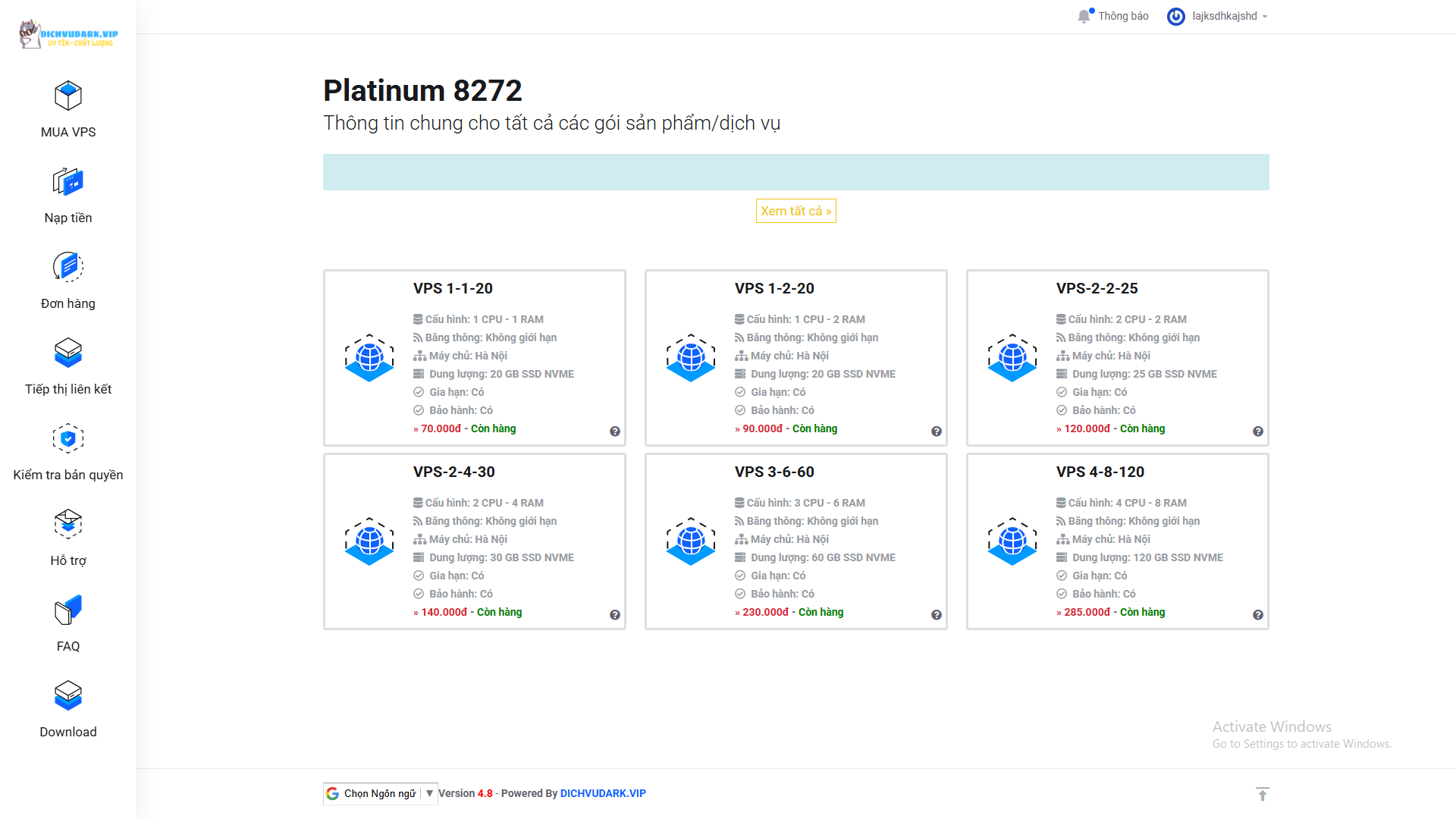Click the Download sidebar icon
The height and width of the screenshot is (819, 1456).
[x=68, y=695]
